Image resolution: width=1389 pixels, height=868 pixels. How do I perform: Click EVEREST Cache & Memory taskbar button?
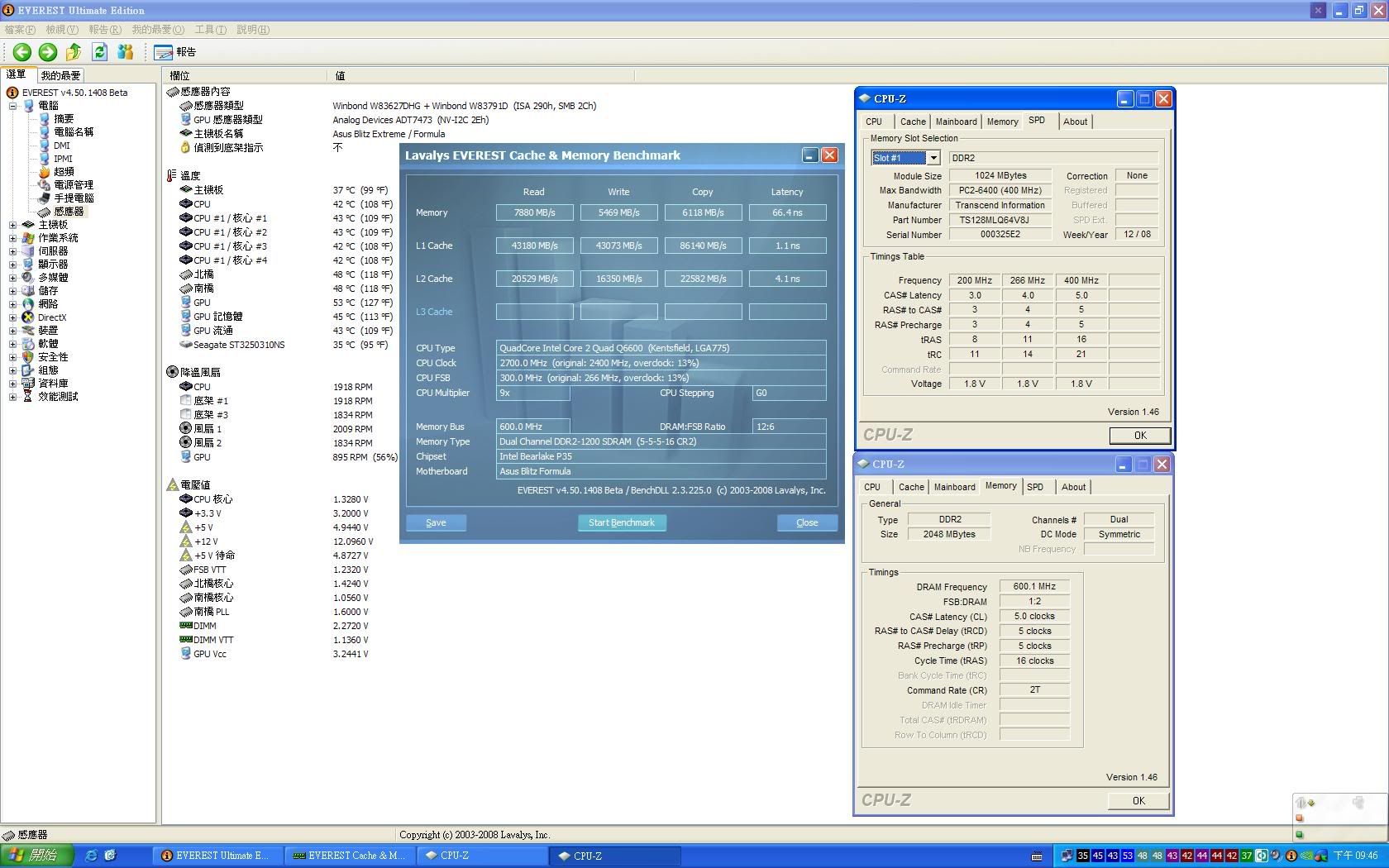coord(349,856)
